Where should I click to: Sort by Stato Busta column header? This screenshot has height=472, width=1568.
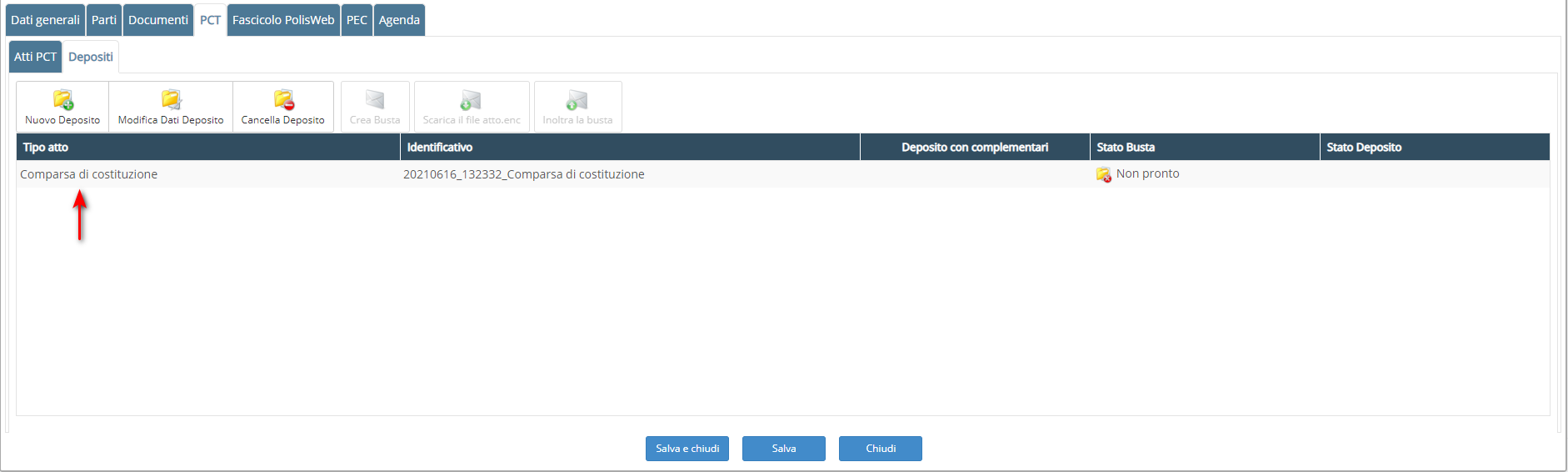pyautogui.click(x=1126, y=148)
